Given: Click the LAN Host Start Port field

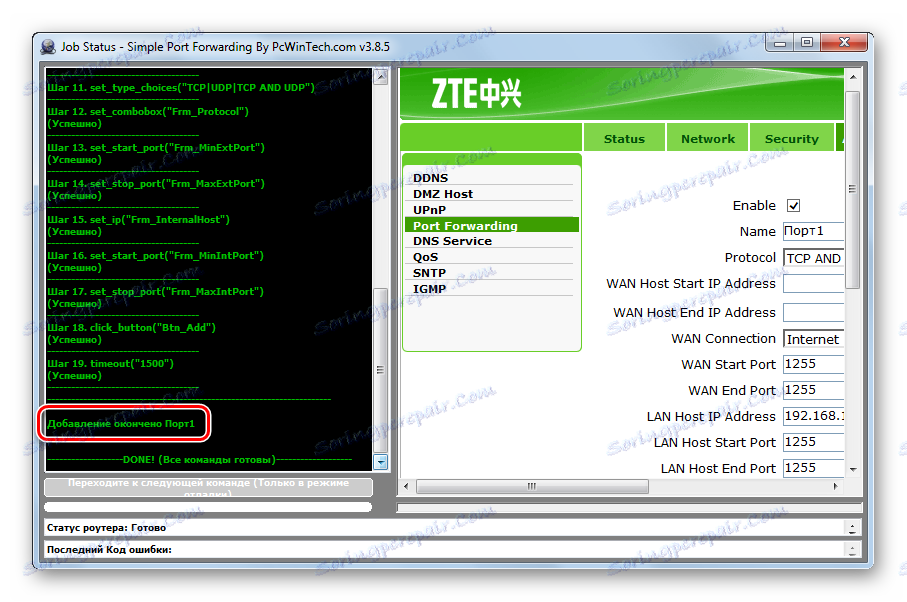Looking at the screenshot, I should pyautogui.click(x=813, y=442).
